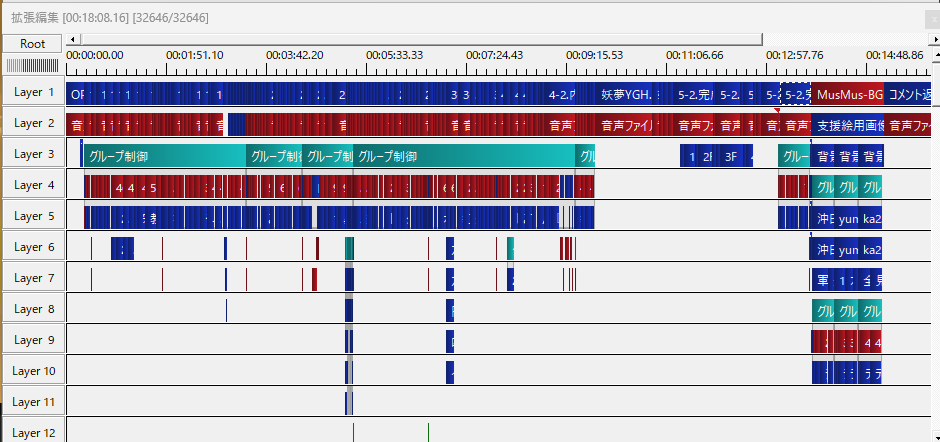Toggle visibility of Layer 3
This screenshot has height=442, width=940.
[33, 154]
